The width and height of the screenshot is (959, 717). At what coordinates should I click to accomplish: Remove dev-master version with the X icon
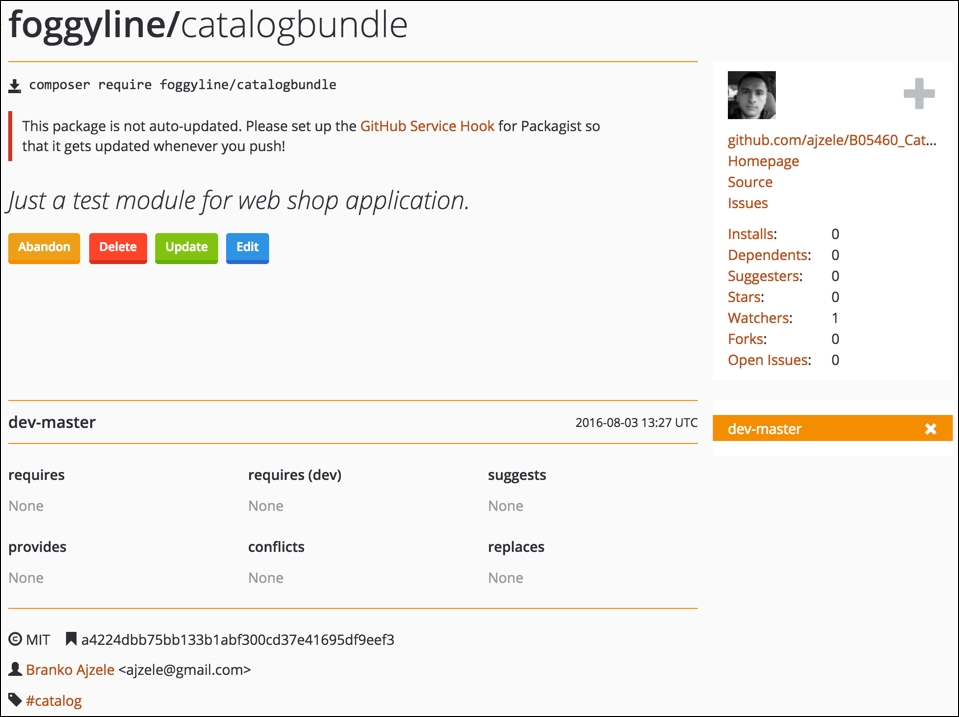click(930, 429)
